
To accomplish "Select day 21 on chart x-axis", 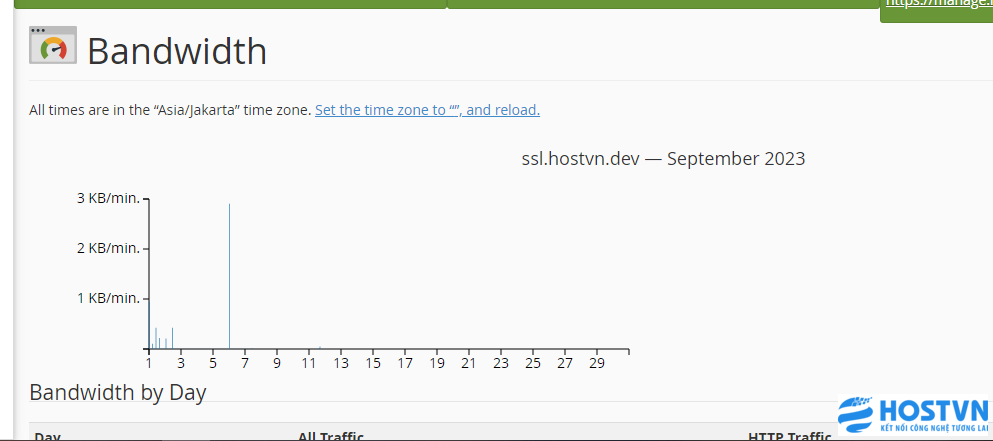I will [469, 364].
